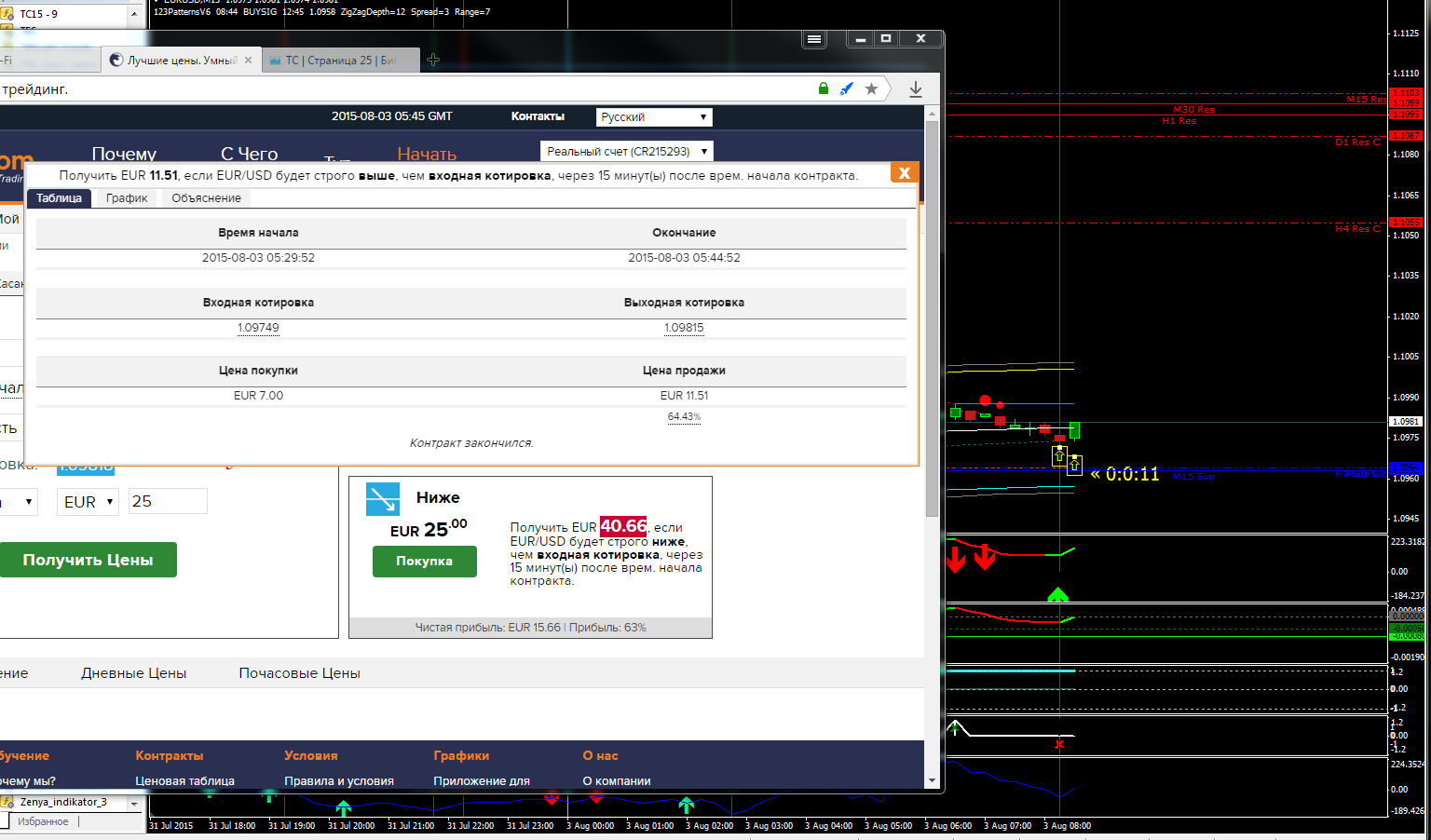Select the 'Таблица' tab in popup

pos(60,198)
